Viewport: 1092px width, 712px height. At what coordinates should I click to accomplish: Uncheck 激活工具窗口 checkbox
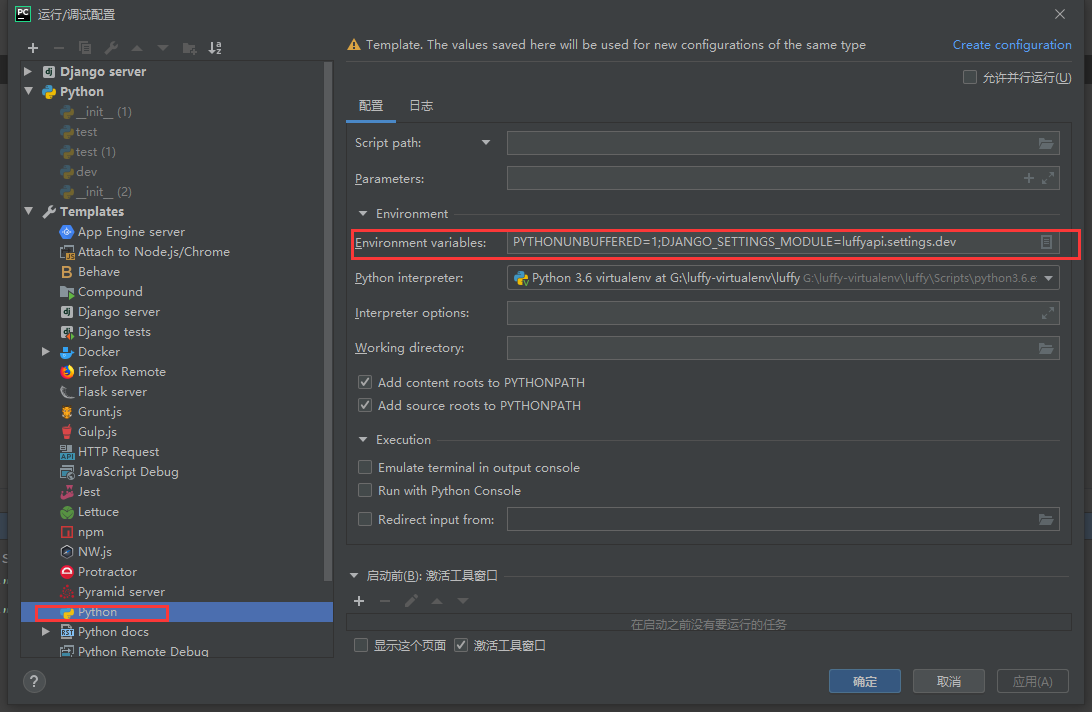click(461, 645)
